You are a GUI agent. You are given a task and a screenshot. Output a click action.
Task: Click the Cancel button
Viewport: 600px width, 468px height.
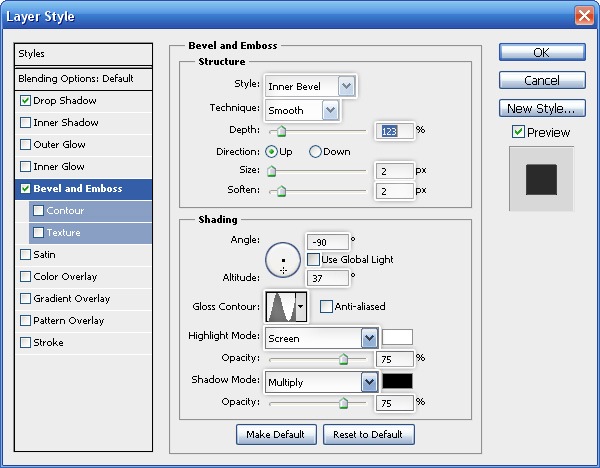542,80
